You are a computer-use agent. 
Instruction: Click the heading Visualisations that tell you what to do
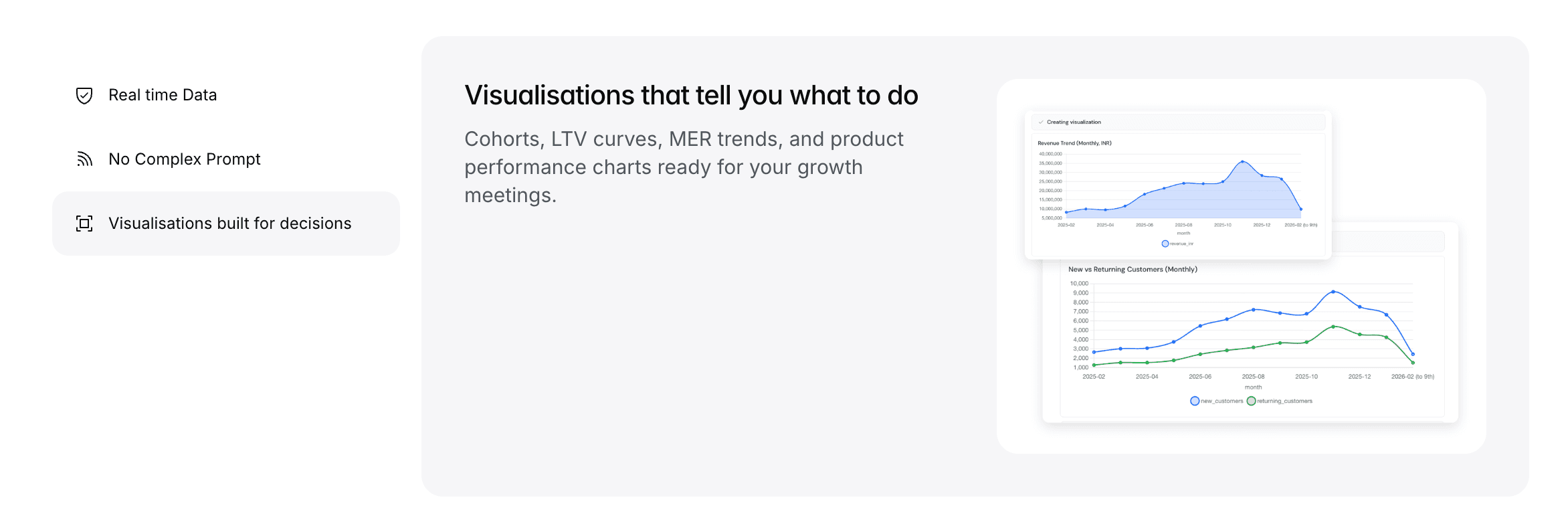pos(691,96)
